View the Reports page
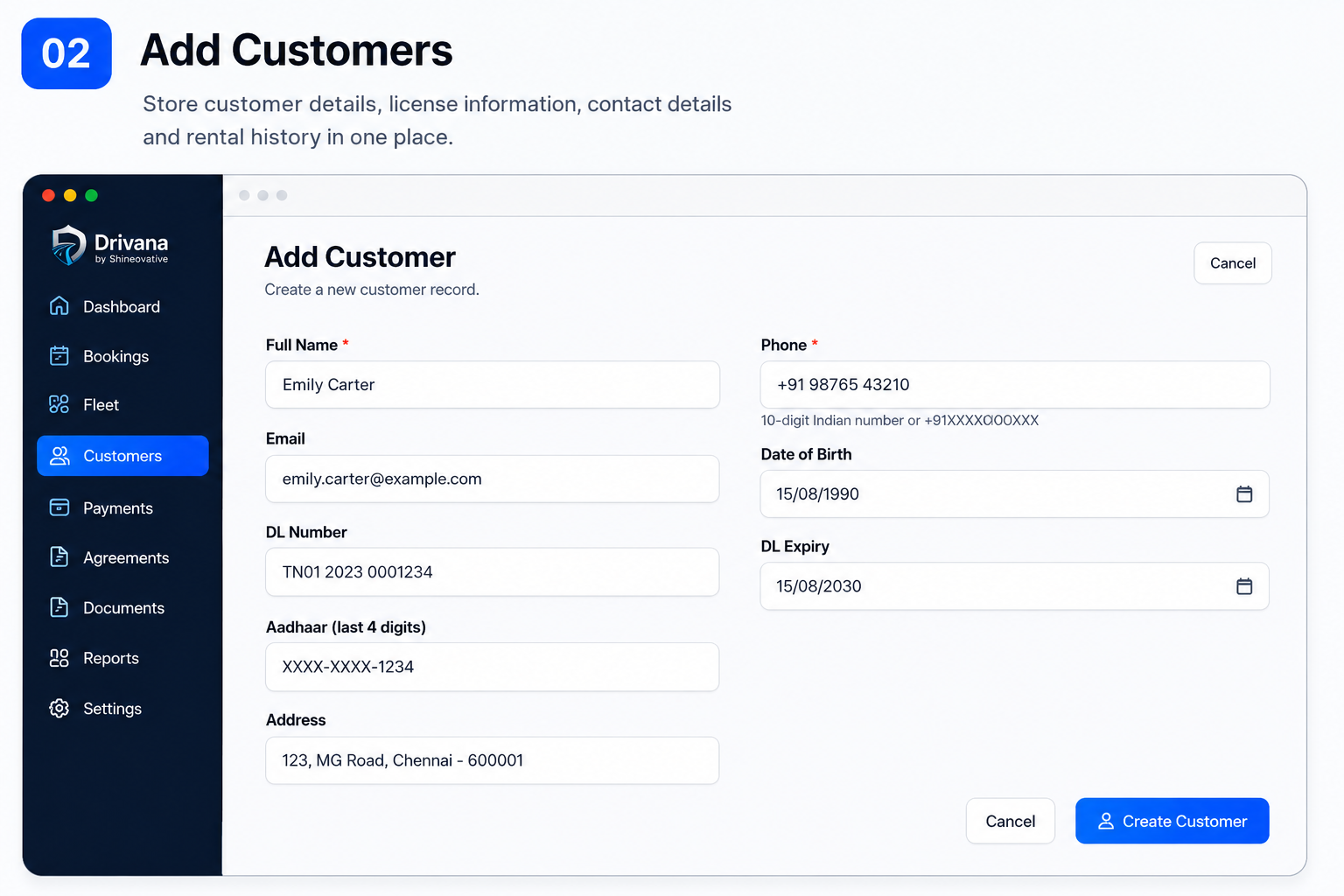Viewport: 1344px width, 896px height. (122, 658)
